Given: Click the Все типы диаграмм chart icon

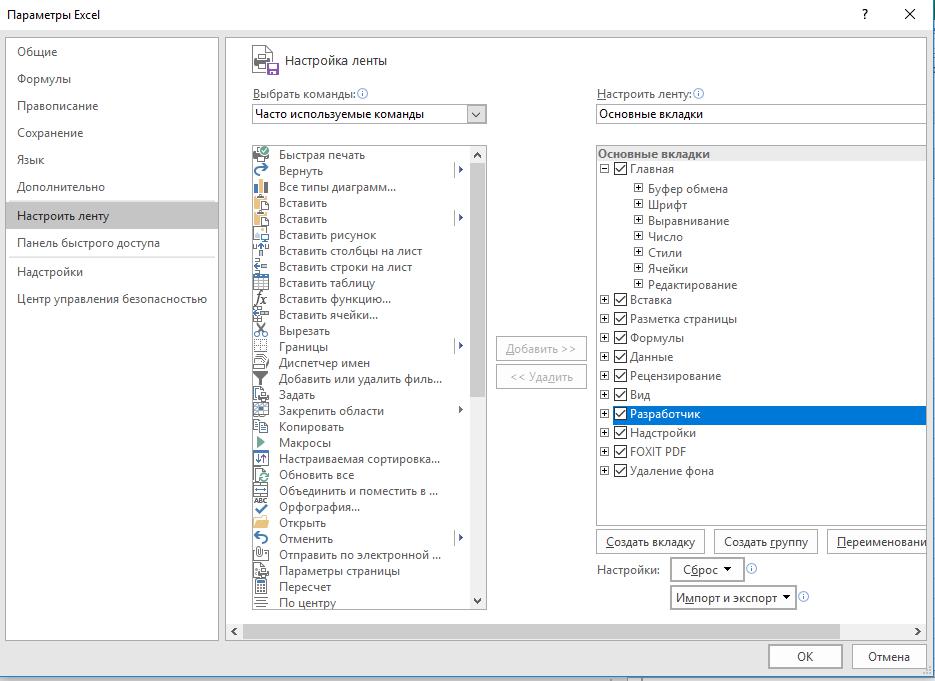Looking at the screenshot, I should click(261, 187).
